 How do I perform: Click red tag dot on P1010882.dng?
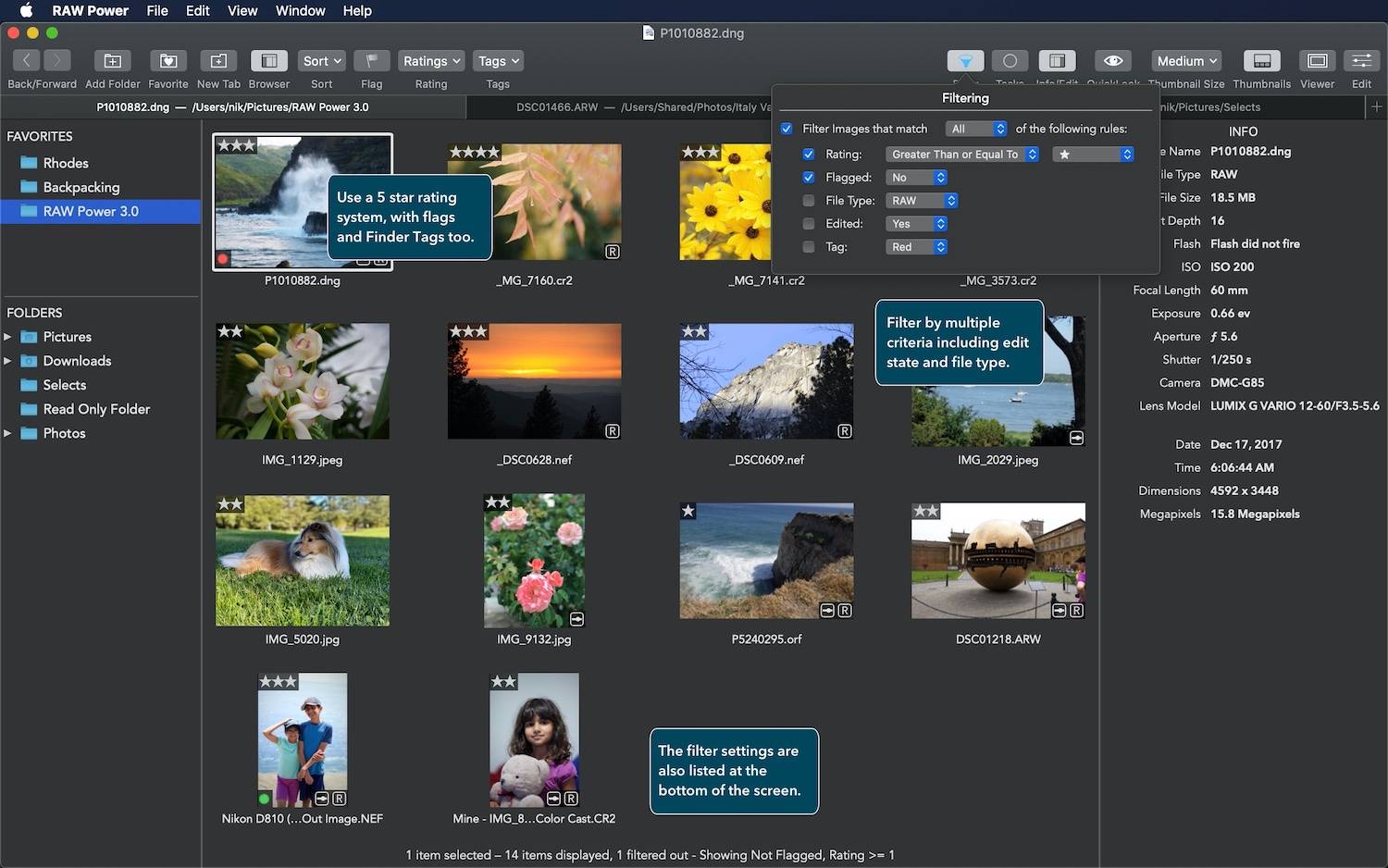coord(223,259)
